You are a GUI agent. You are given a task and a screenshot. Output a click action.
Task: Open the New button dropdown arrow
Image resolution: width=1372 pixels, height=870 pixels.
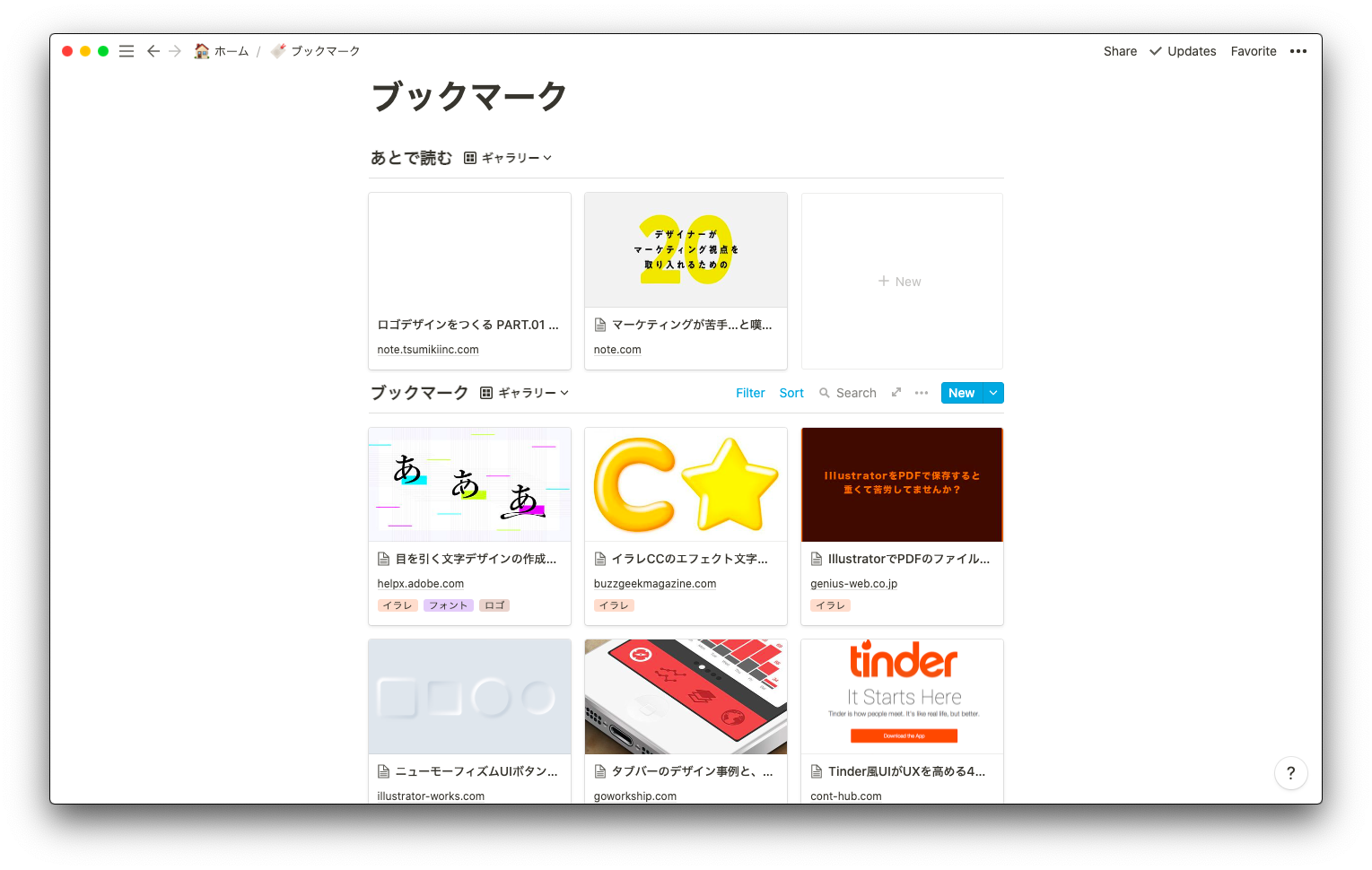993,393
